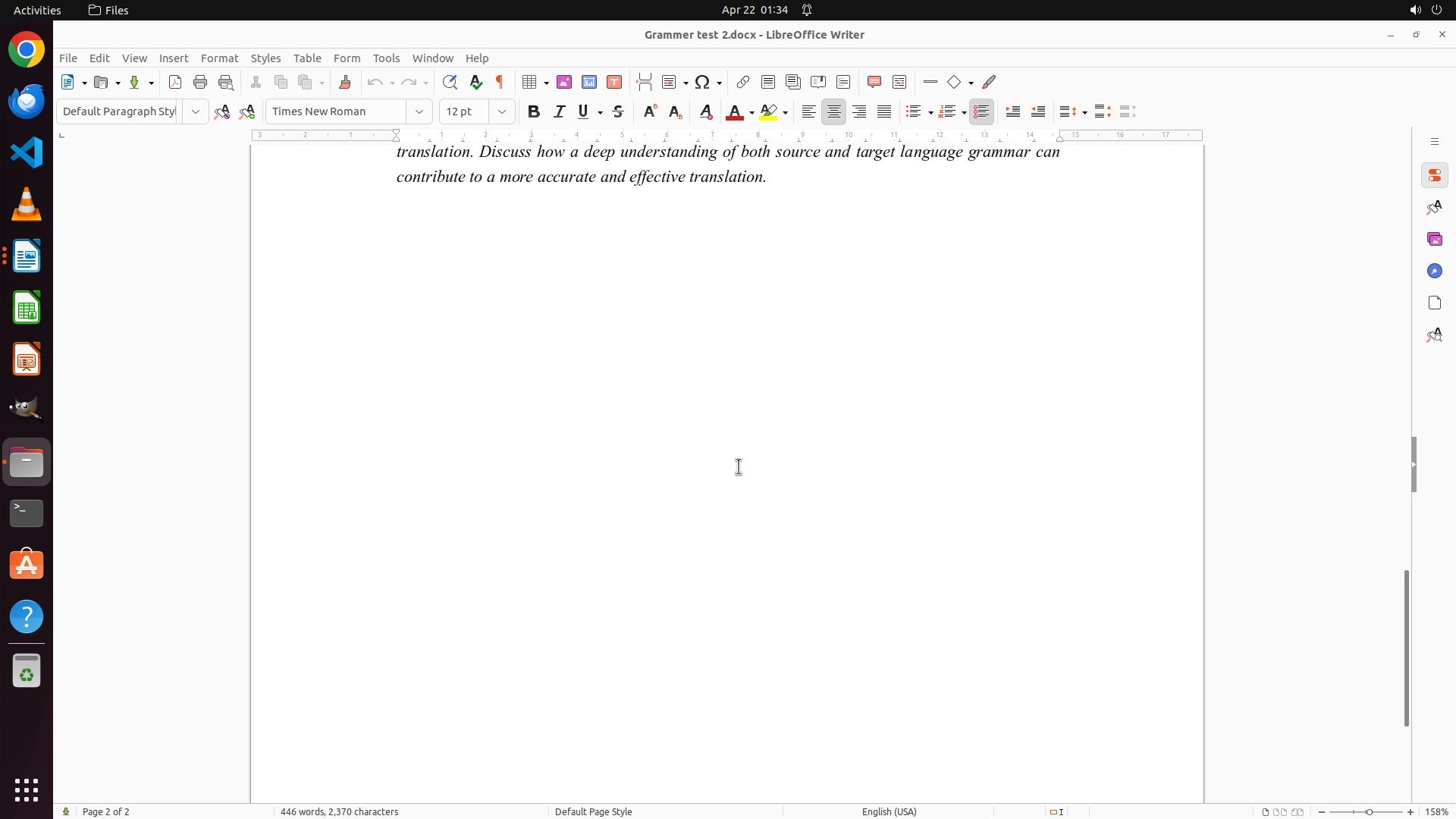Click the Insert Hyperlink icon
Viewport: 1456px width, 819px height.
pyautogui.click(x=743, y=82)
